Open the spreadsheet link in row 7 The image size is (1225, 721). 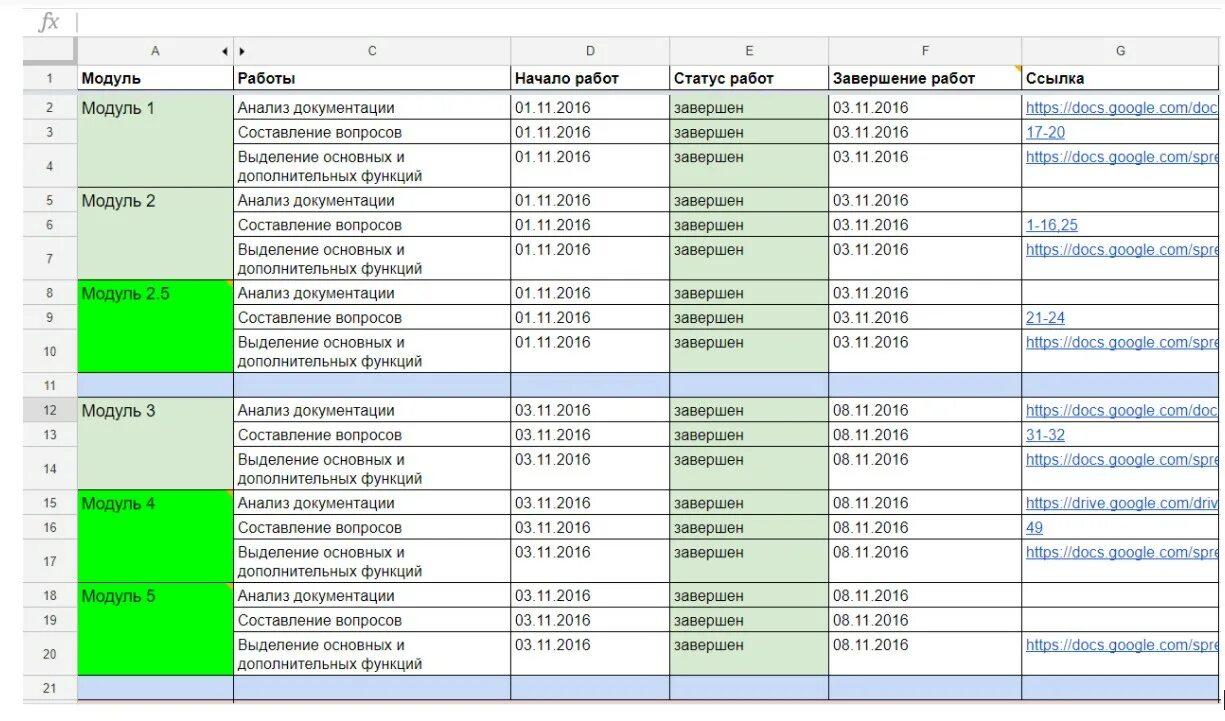[x=1122, y=250]
